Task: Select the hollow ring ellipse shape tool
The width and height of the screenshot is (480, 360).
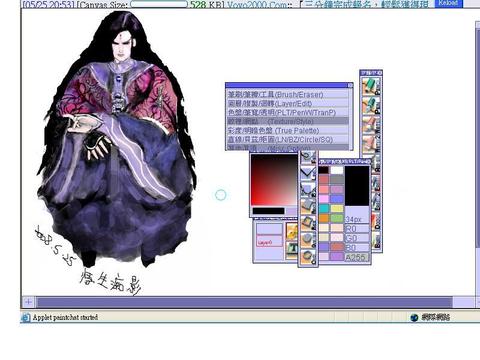Action: tap(308, 256)
